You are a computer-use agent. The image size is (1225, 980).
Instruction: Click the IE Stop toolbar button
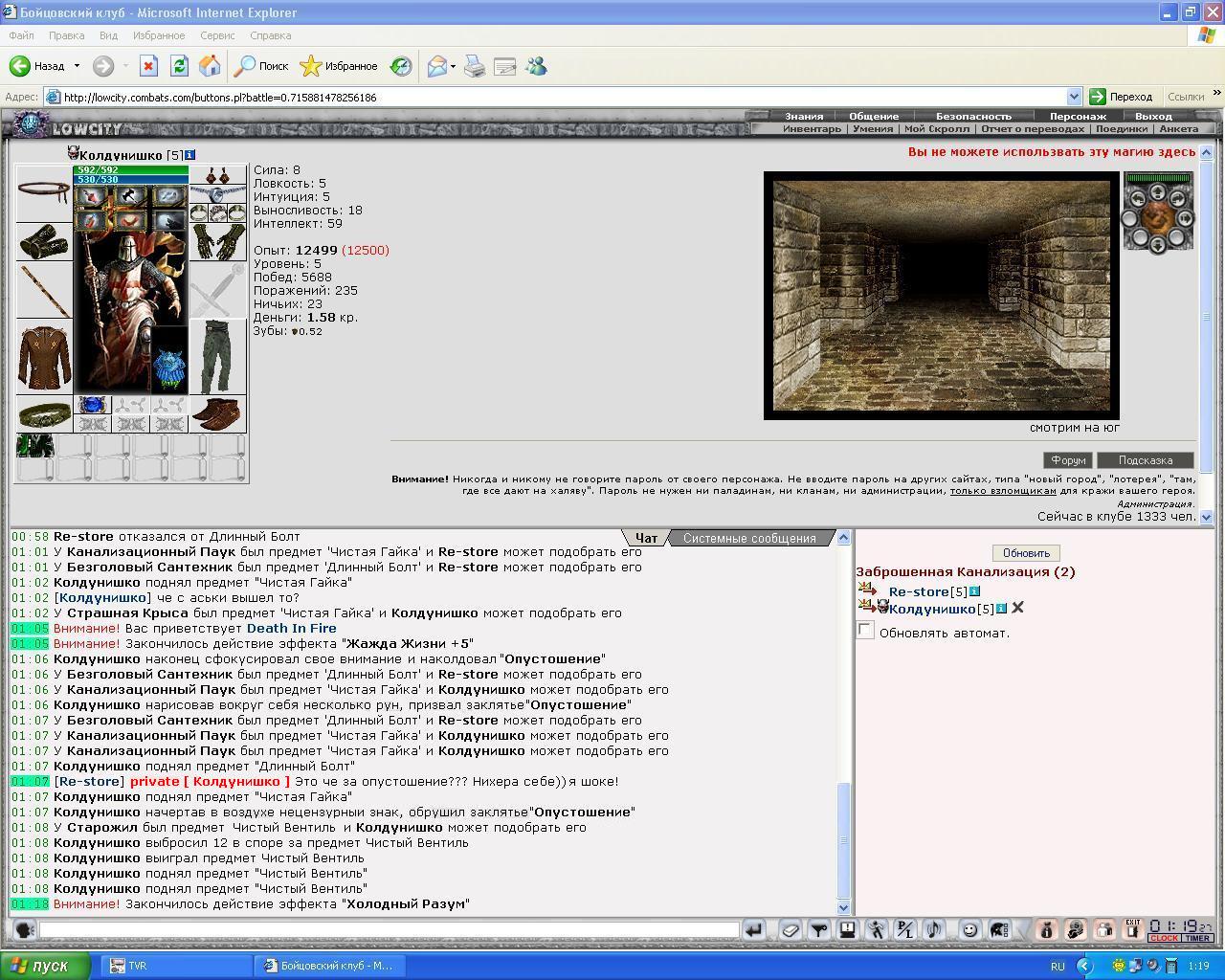tap(148, 66)
